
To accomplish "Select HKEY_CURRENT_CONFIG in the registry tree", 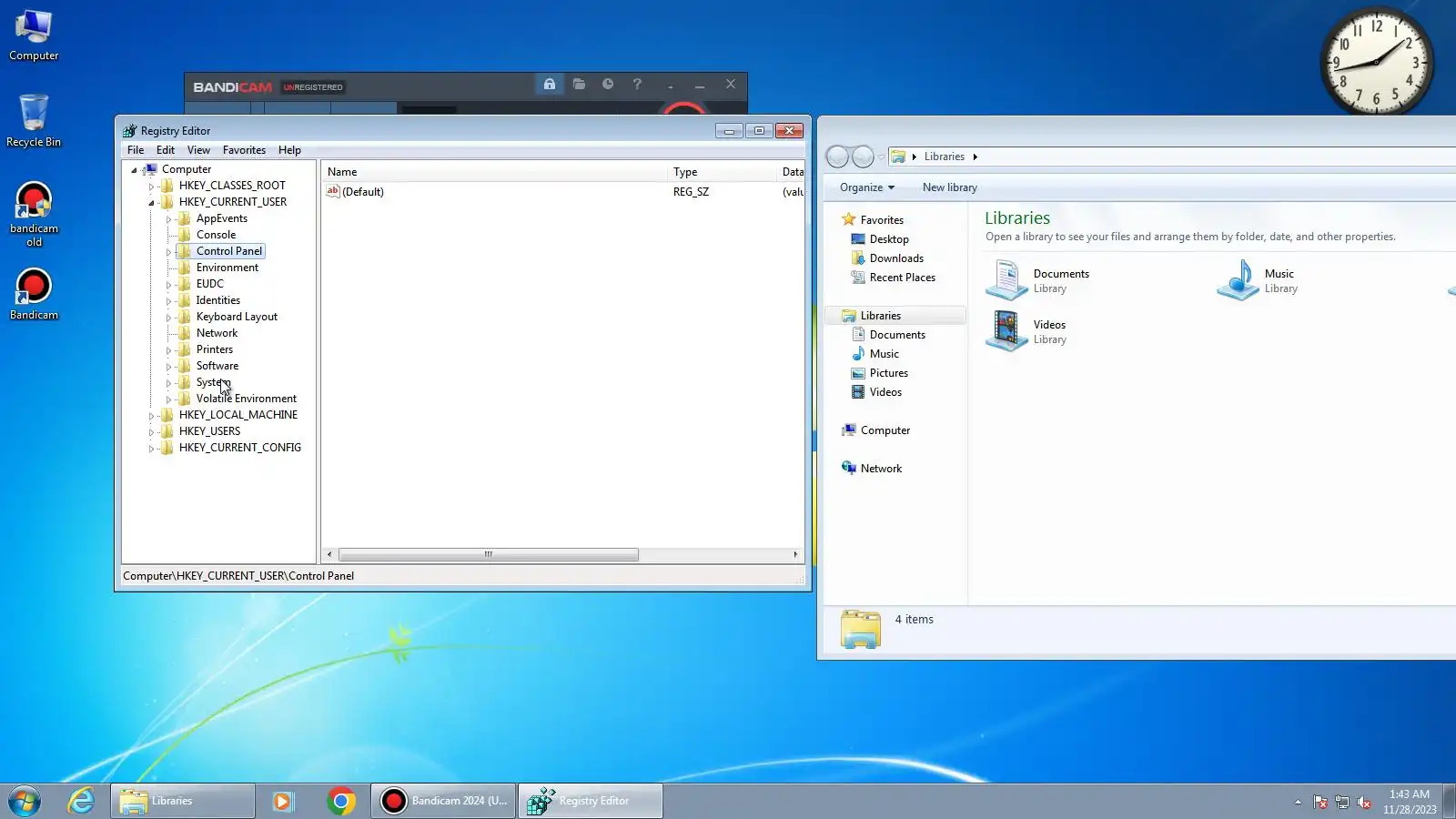I will click(240, 448).
